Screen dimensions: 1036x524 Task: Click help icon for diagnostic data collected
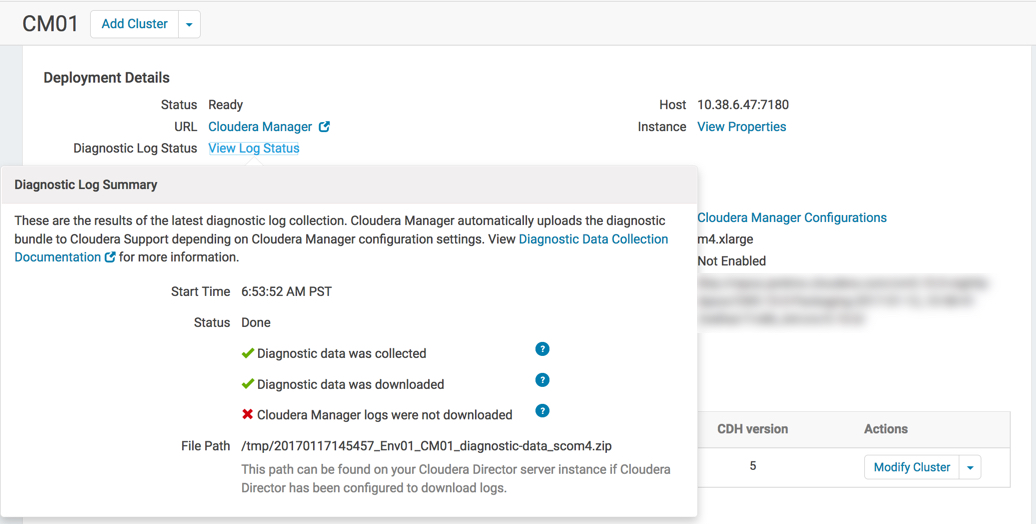click(x=542, y=349)
